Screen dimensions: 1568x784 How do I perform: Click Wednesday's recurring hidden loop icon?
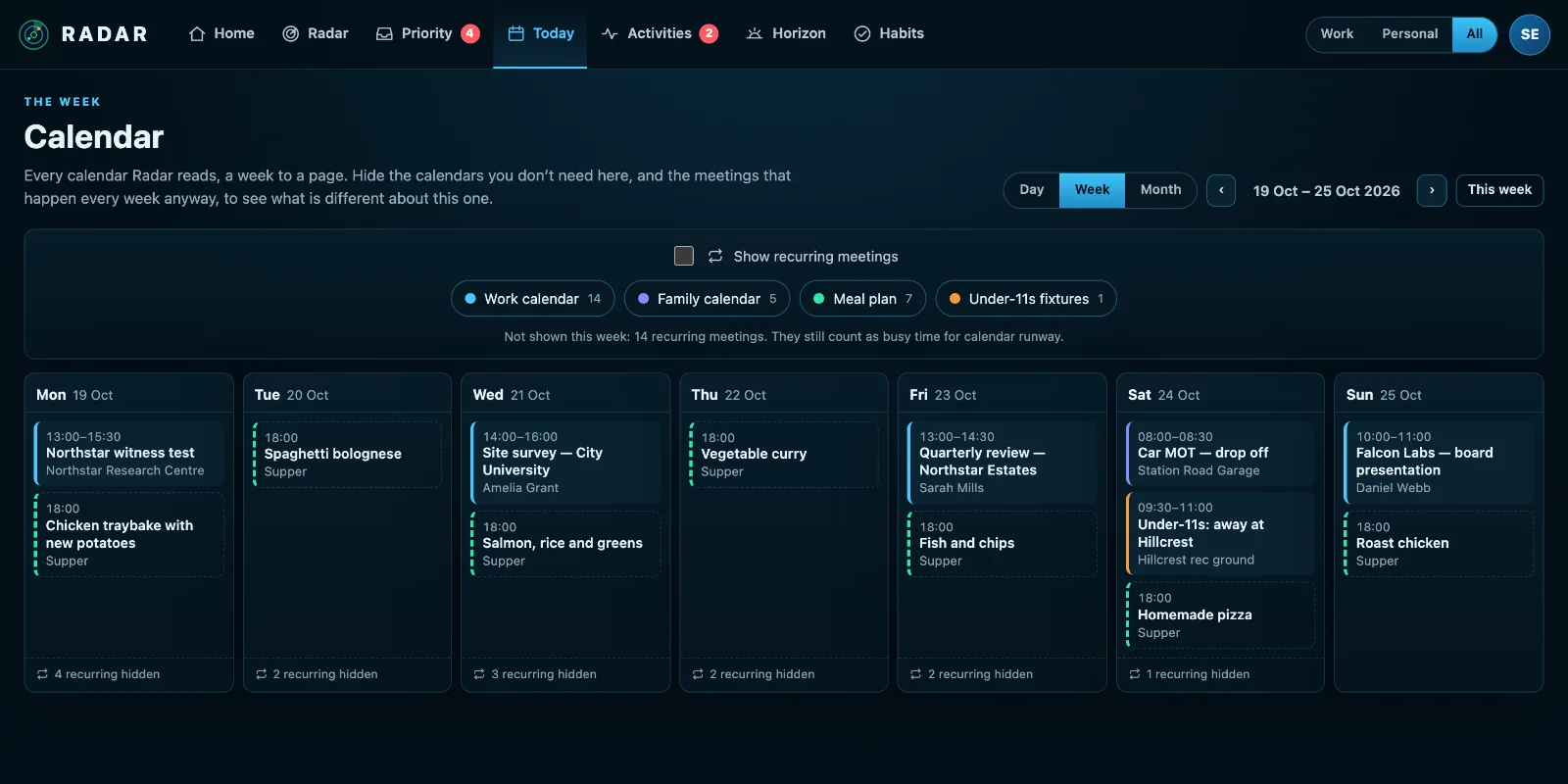click(x=479, y=674)
